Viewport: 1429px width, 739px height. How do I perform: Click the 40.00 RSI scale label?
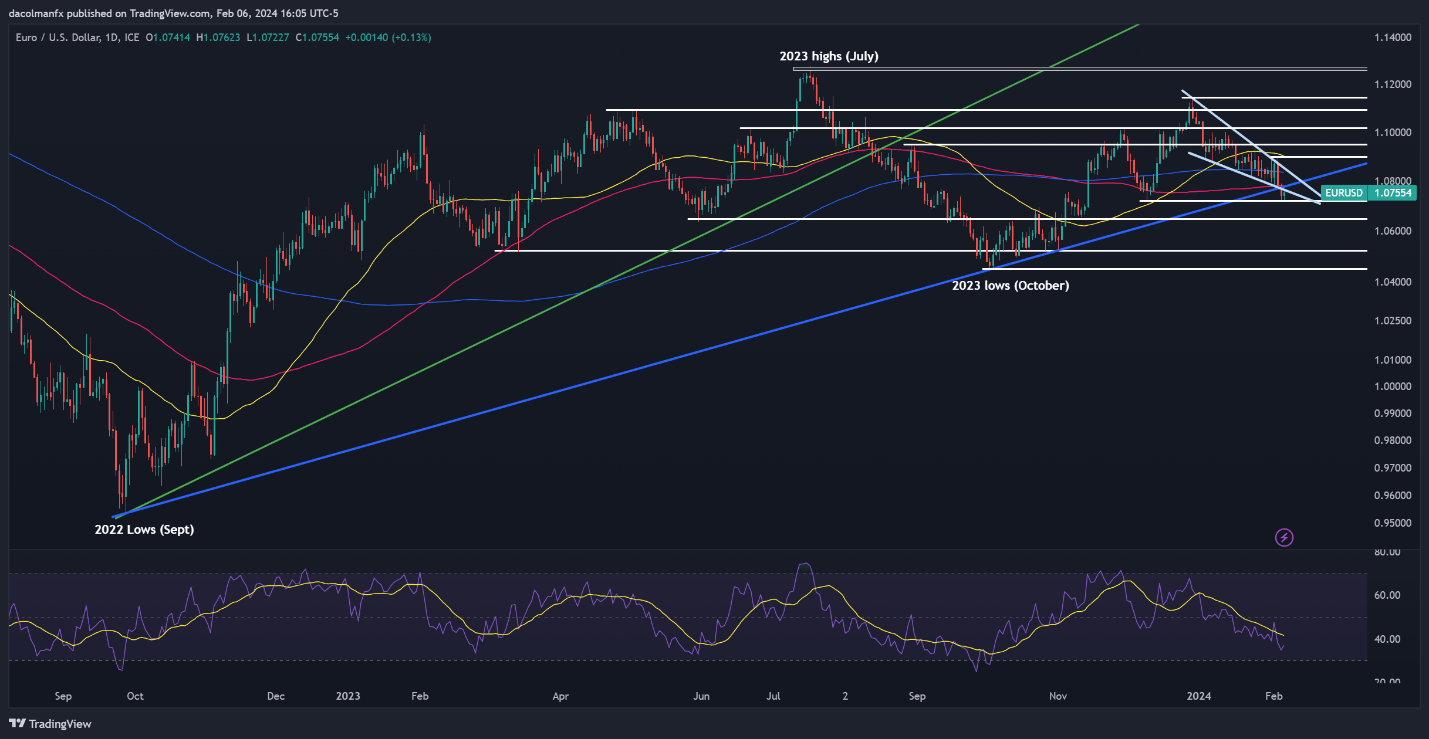point(1387,639)
